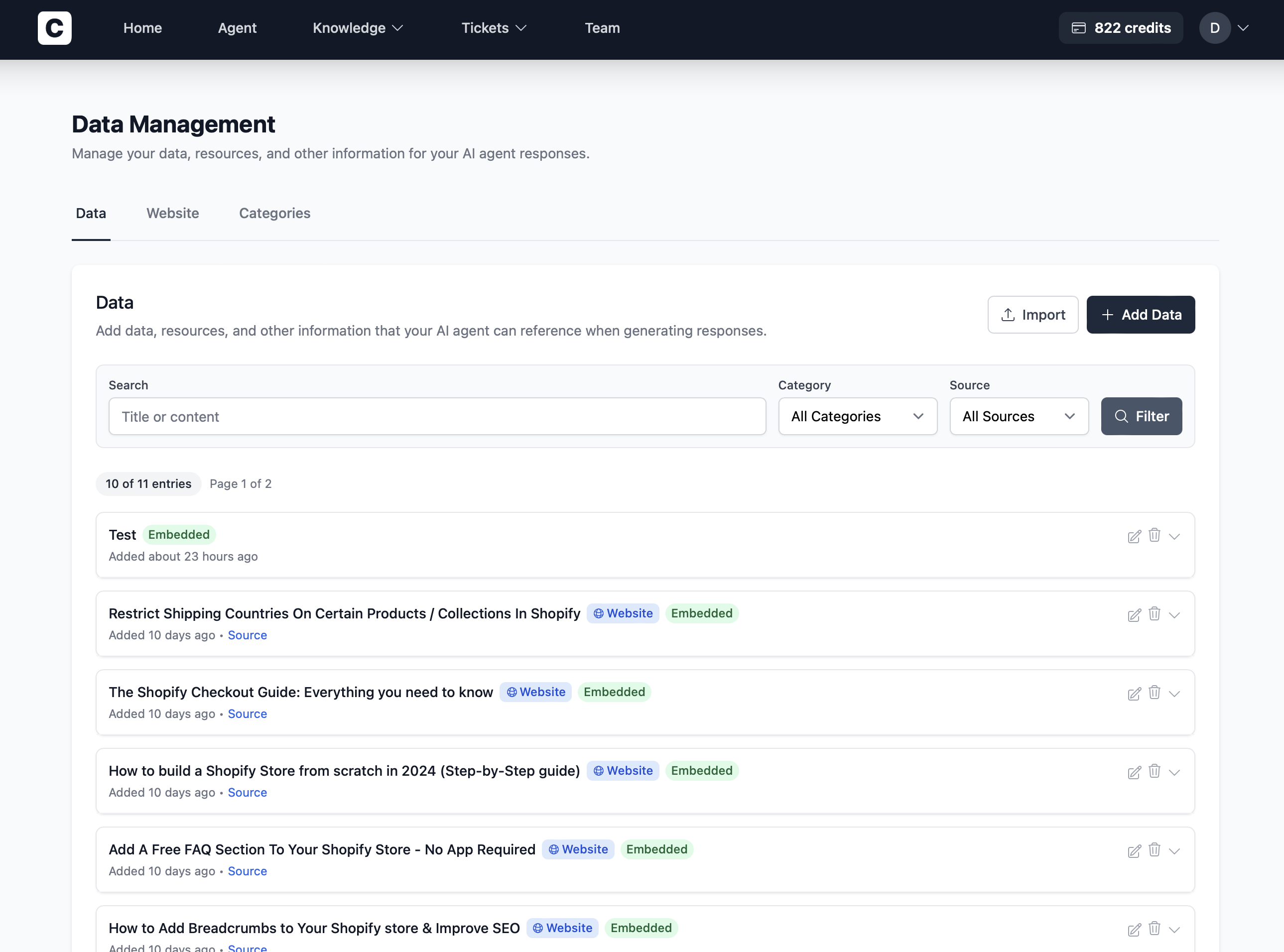Edit the How to build a Shopify Store entry
Image resolution: width=1284 pixels, height=952 pixels.
pos(1134,772)
